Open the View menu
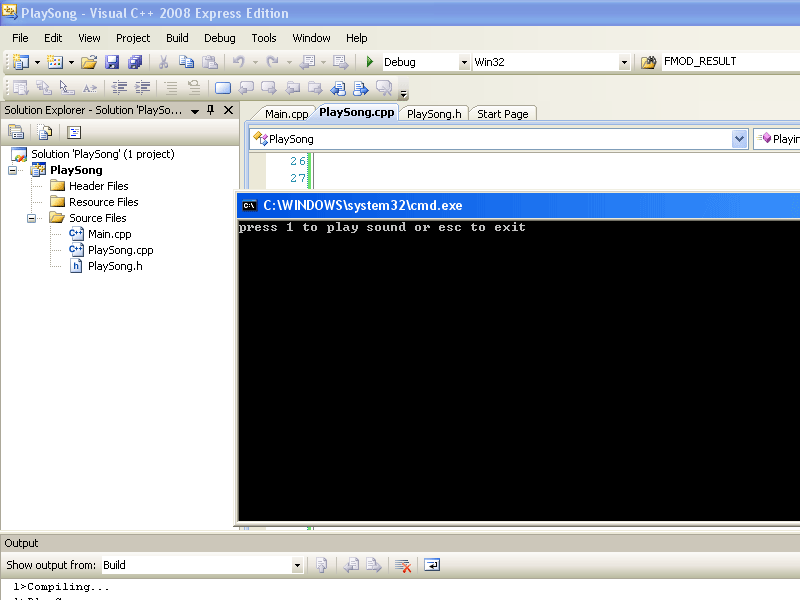The width and height of the screenshot is (800, 600). (x=89, y=38)
